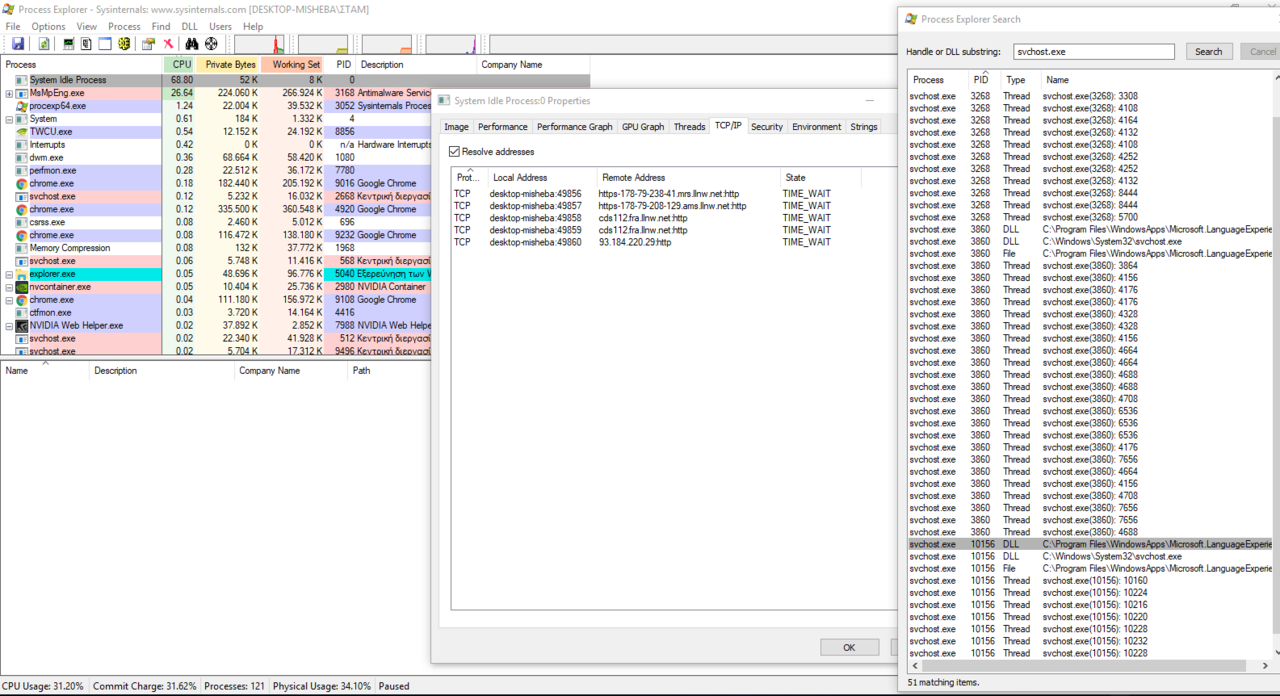Image resolution: width=1280 pixels, height=696 pixels.
Task: Select connection to 93.184.220.29:http
Action: (654, 242)
